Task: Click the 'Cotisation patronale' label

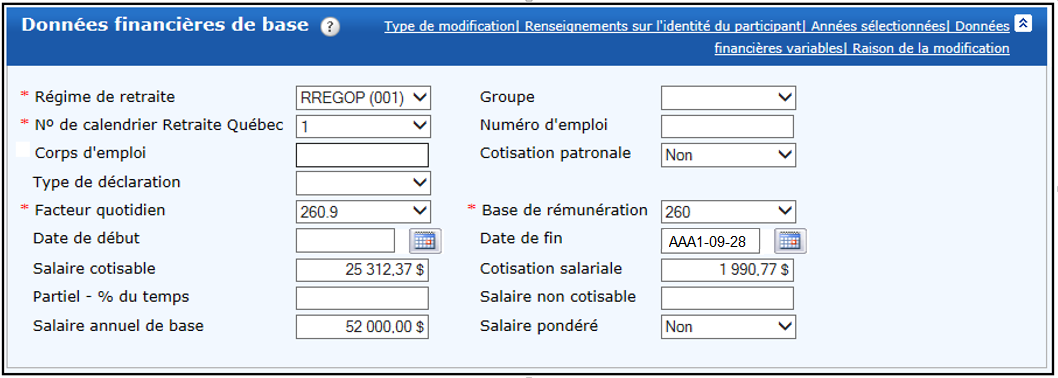Action: coord(555,153)
